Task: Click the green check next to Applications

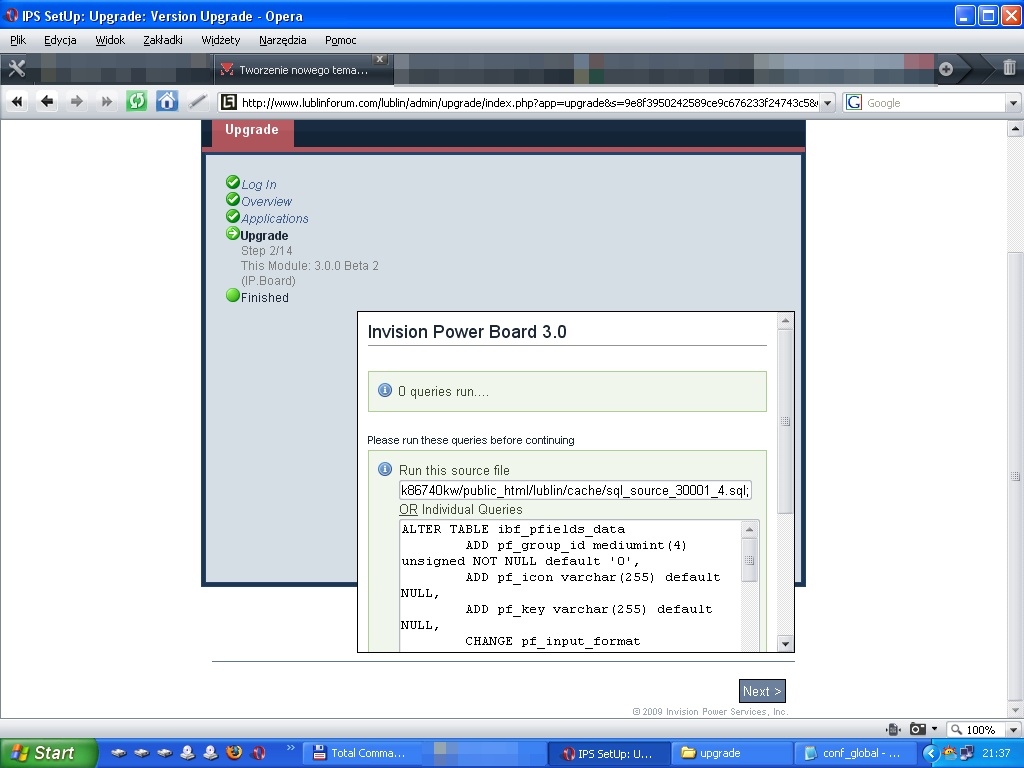Action: [x=232, y=216]
